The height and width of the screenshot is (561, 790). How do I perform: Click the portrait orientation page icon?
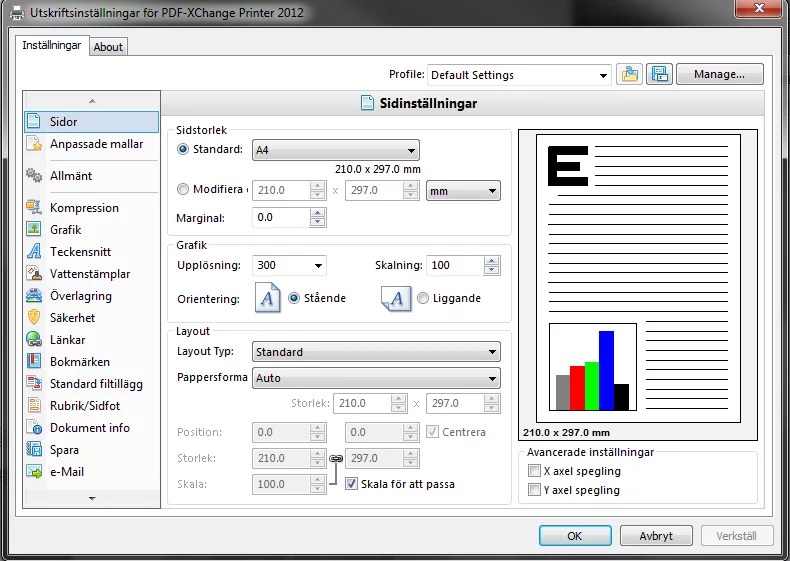point(268,298)
